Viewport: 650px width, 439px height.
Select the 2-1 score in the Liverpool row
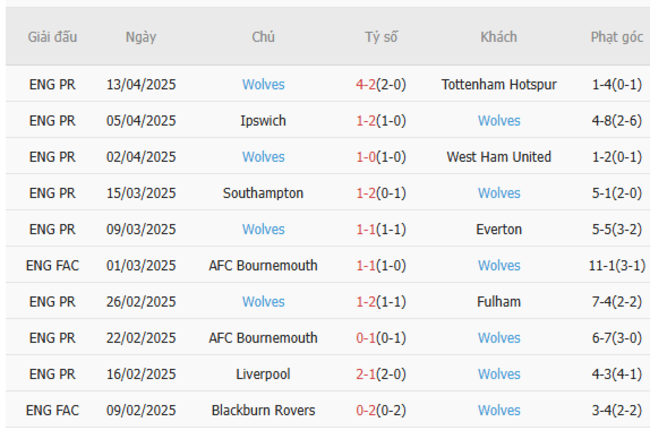pyautogui.click(x=366, y=374)
